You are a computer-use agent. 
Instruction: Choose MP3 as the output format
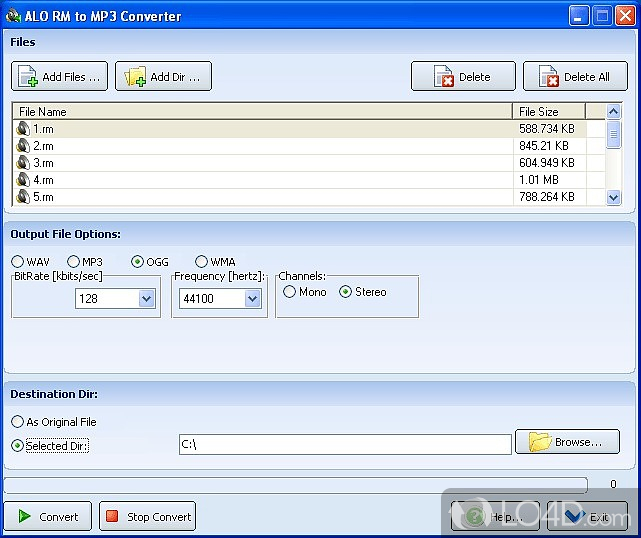coord(73,262)
